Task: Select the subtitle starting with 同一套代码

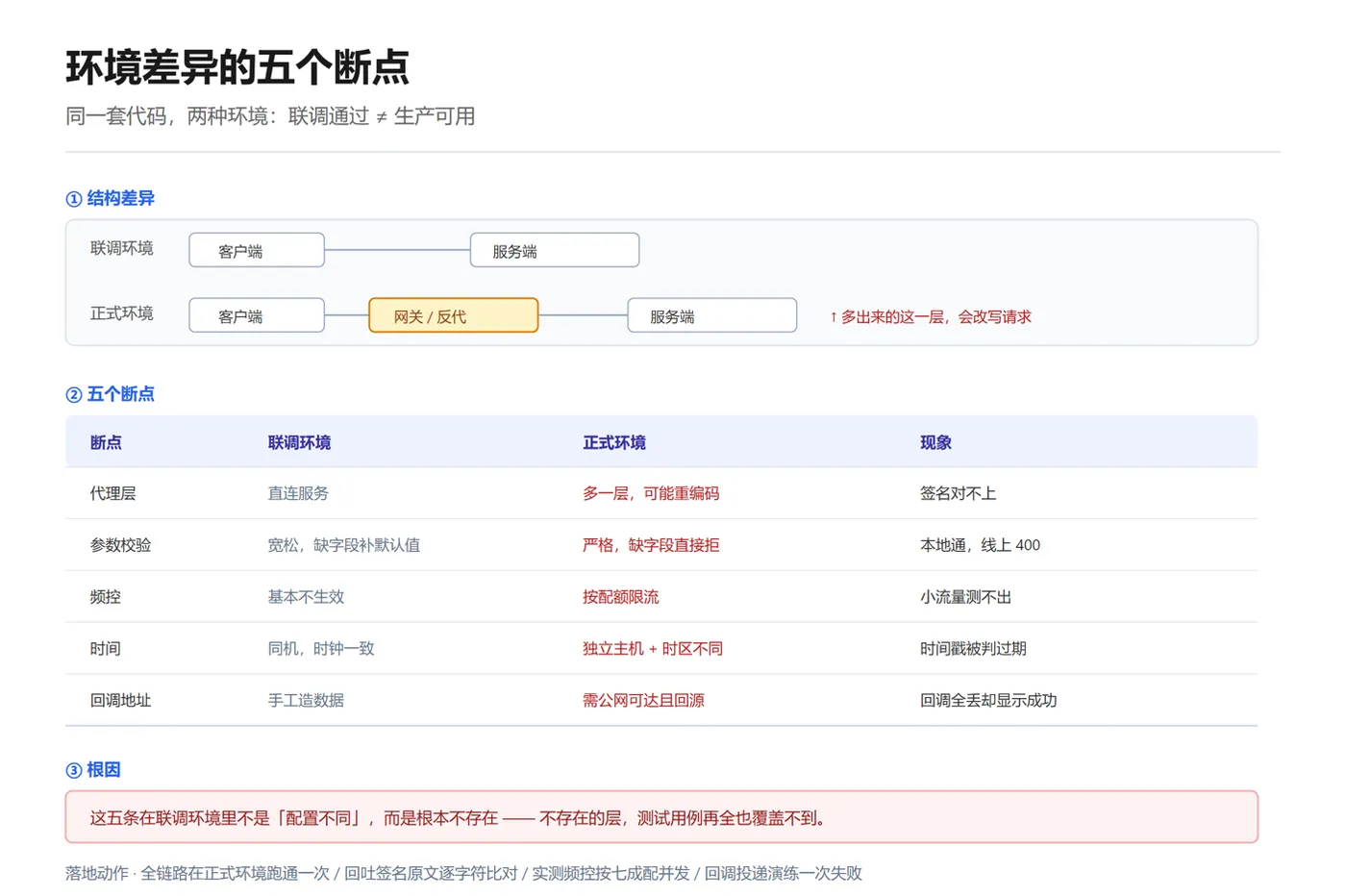Action: pyautogui.click(x=270, y=116)
